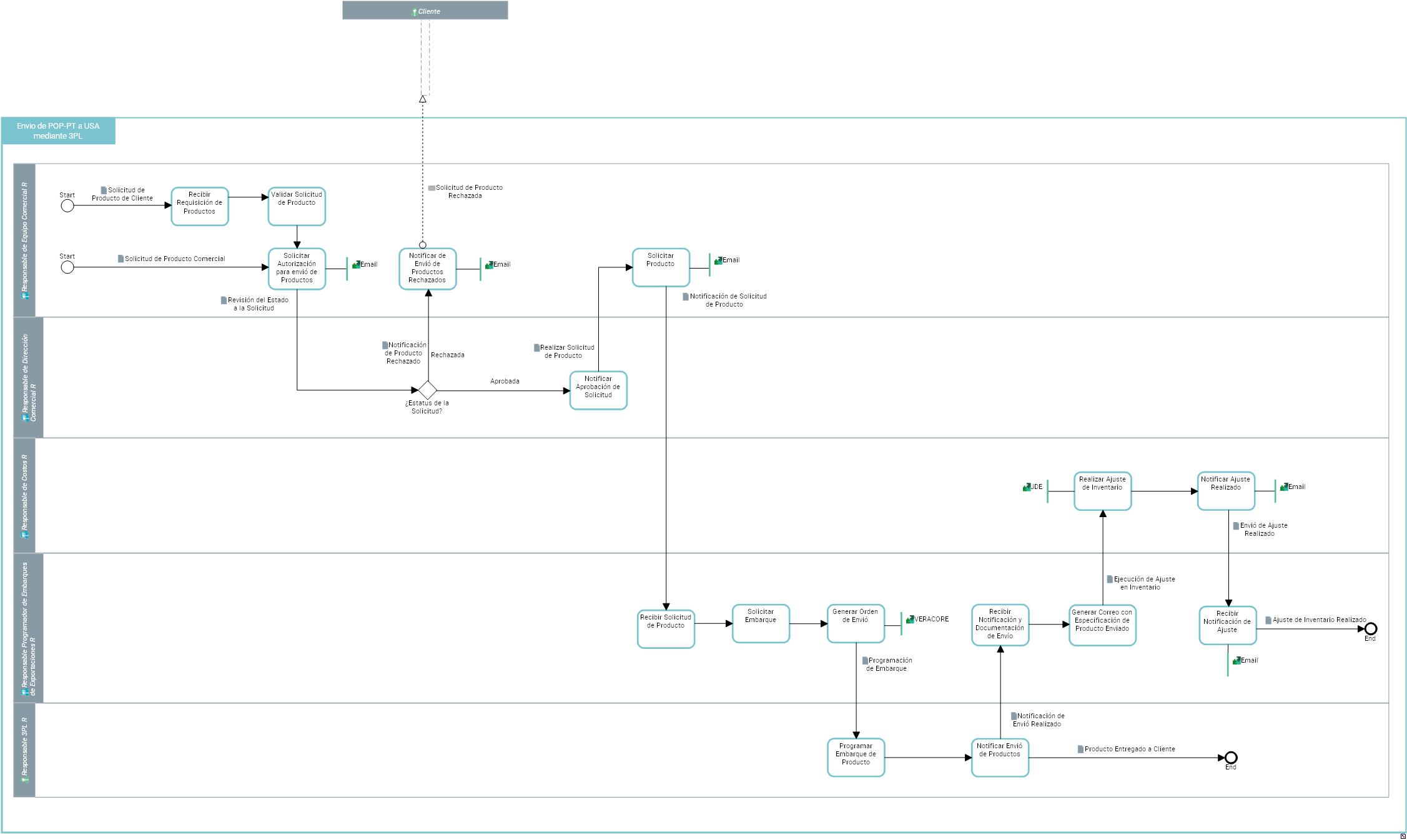Image resolution: width=1407 pixels, height=840 pixels.
Task: Click the Recibir Requisición de Productos task
Action: pyautogui.click(x=200, y=206)
